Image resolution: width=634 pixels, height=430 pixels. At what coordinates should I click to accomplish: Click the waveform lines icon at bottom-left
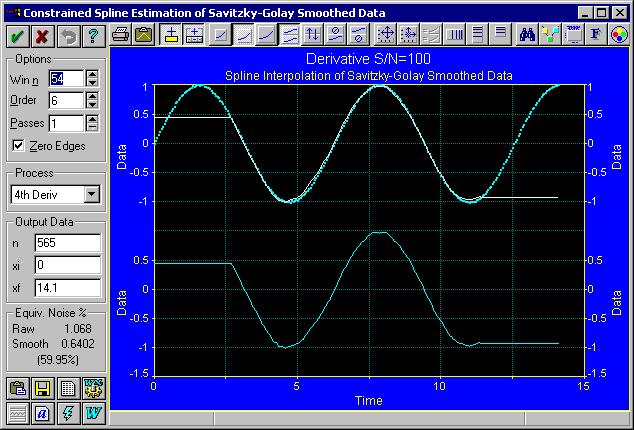coord(18,413)
